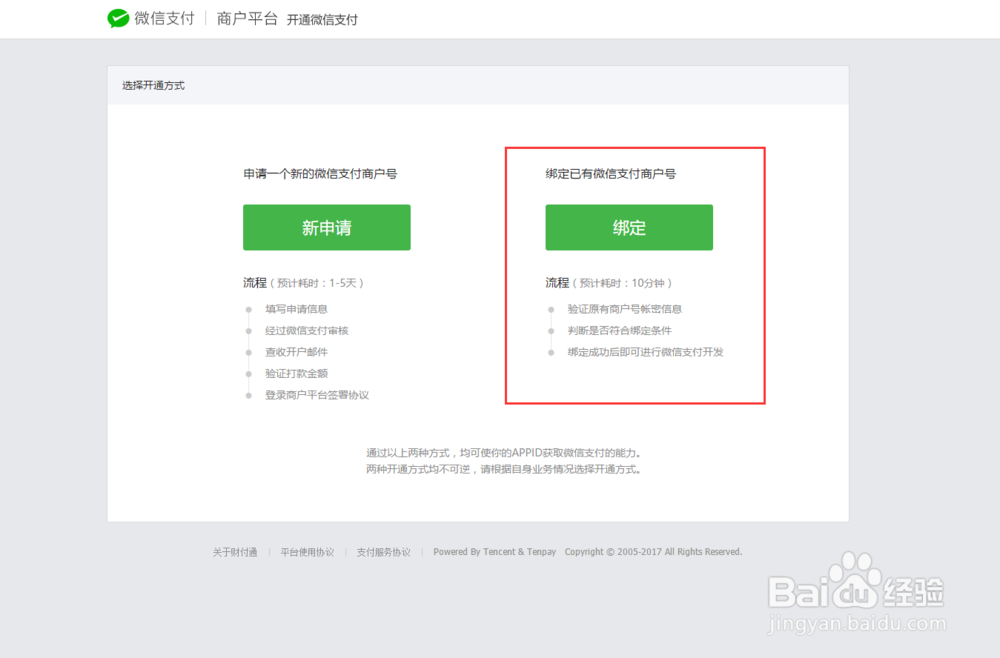Select the 商户平台 header item
1000x658 pixels.
click(x=246, y=18)
